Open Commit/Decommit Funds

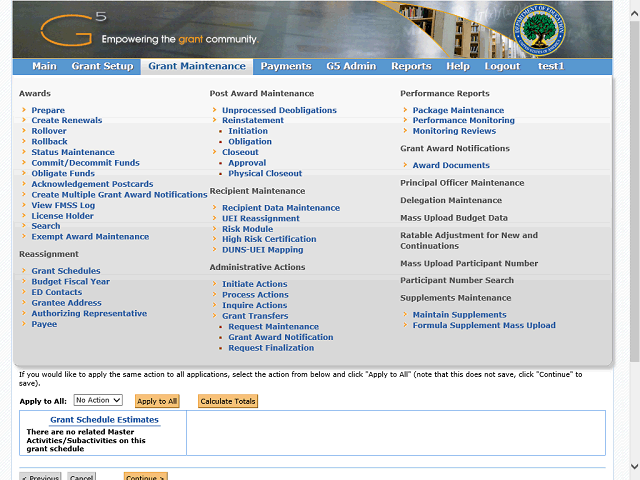point(85,163)
